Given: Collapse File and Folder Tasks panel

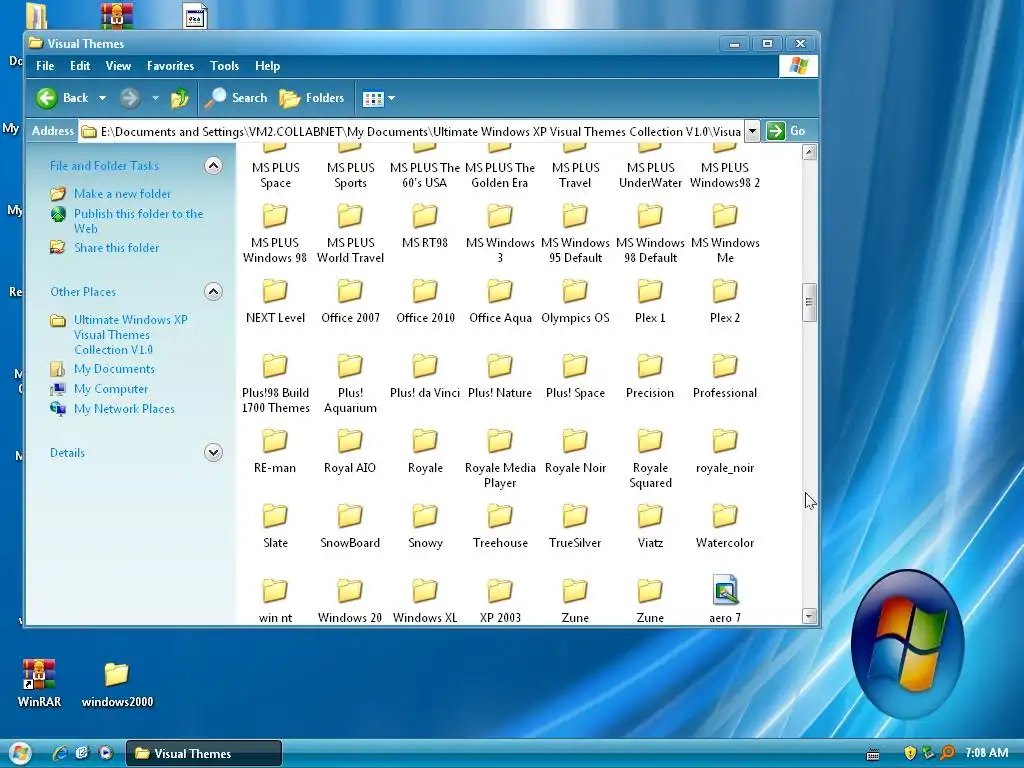Looking at the screenshot, I should [x=213, y=166].
